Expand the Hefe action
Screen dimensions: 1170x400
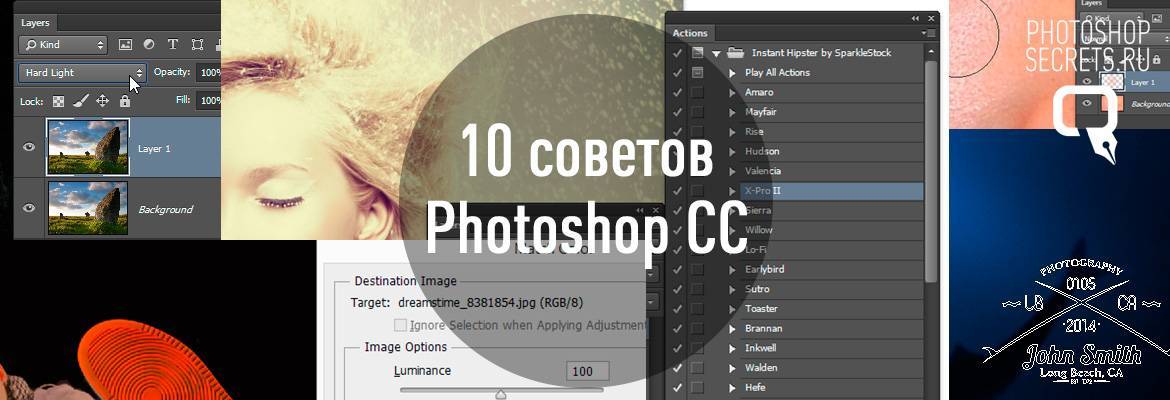pos(732,387)
